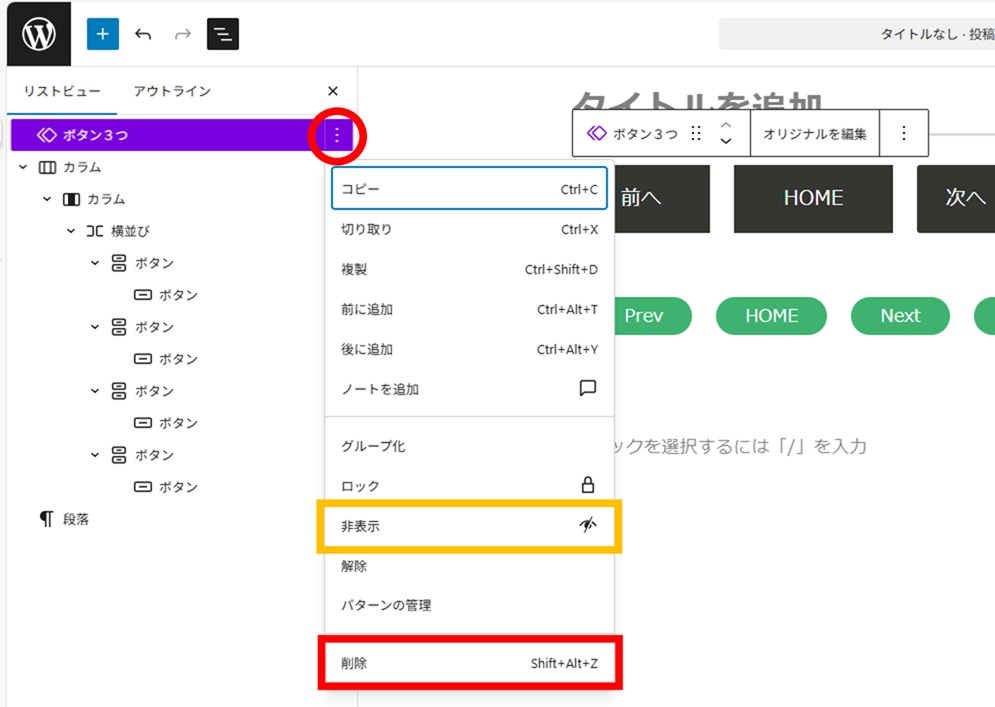Click the drag handle in block toolbar
This screenshot has width=995, height=707.
[x=697, y=134]
